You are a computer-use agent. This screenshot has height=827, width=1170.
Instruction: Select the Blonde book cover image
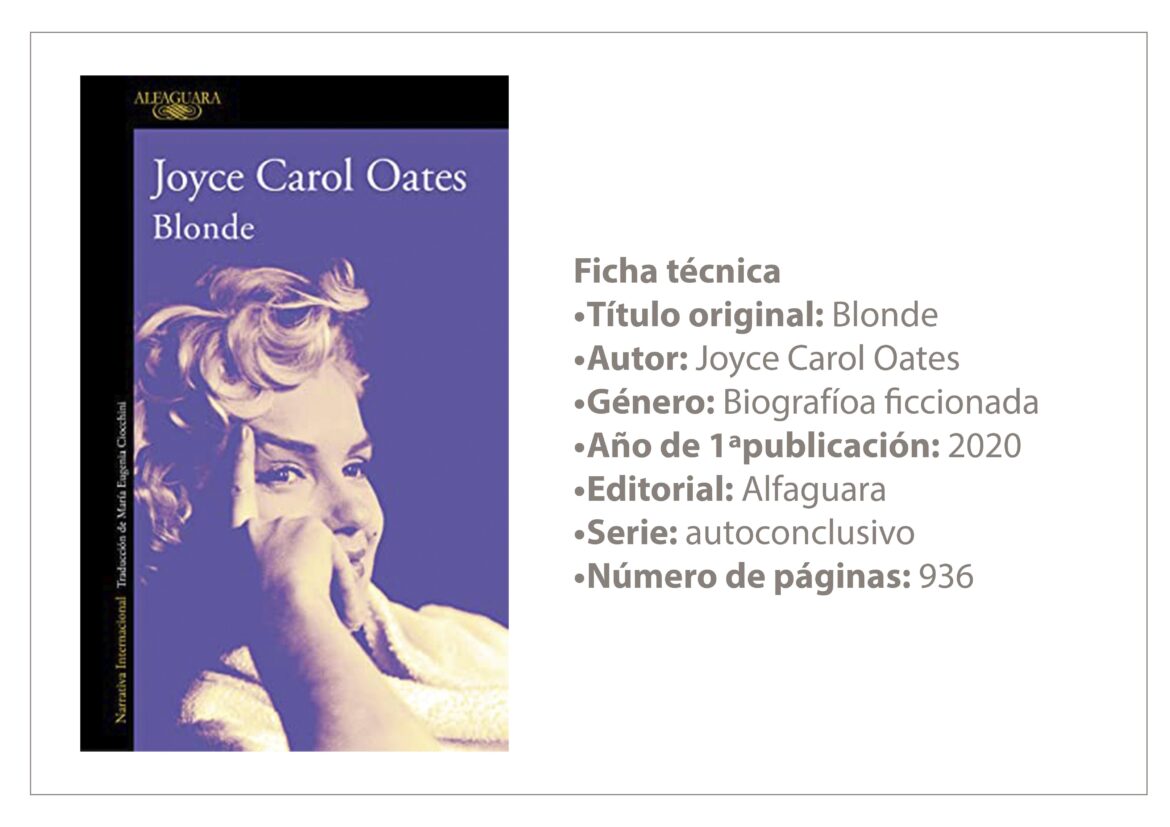[x=294, y=413]
